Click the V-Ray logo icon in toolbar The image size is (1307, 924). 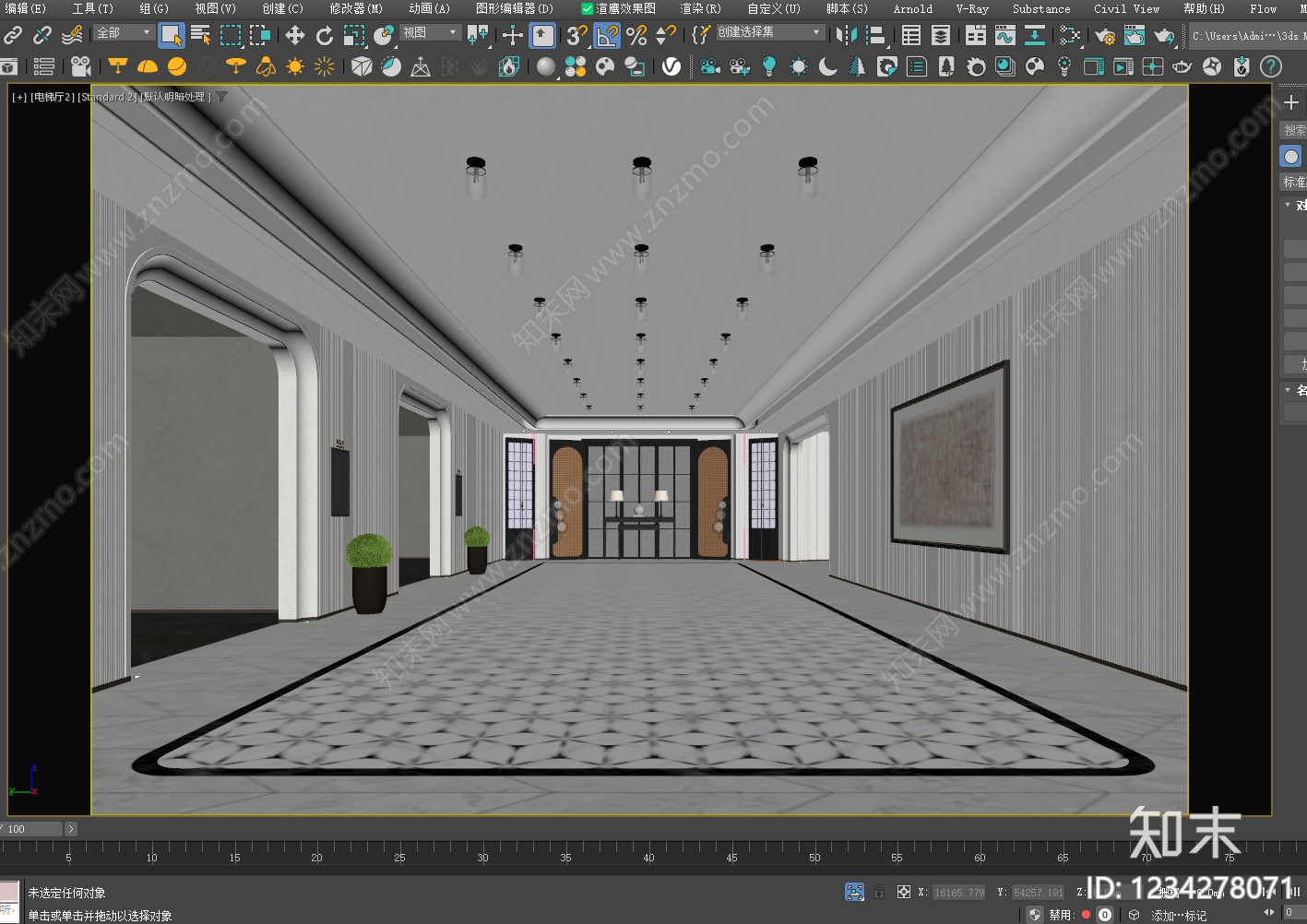point(671,66)
